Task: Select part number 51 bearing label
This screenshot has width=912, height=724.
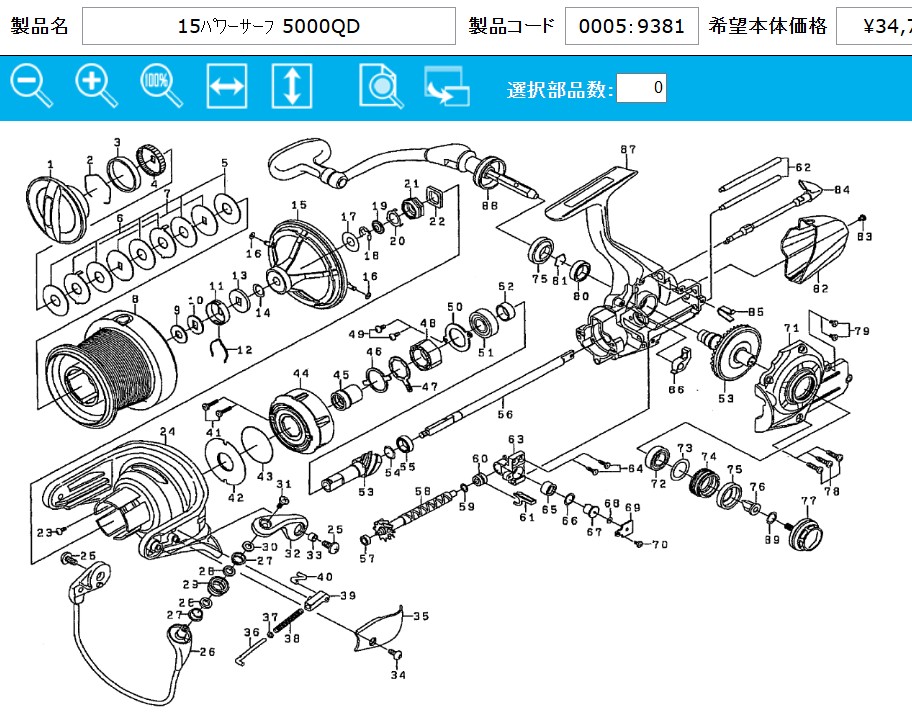Action: click(x=486, y=352)
